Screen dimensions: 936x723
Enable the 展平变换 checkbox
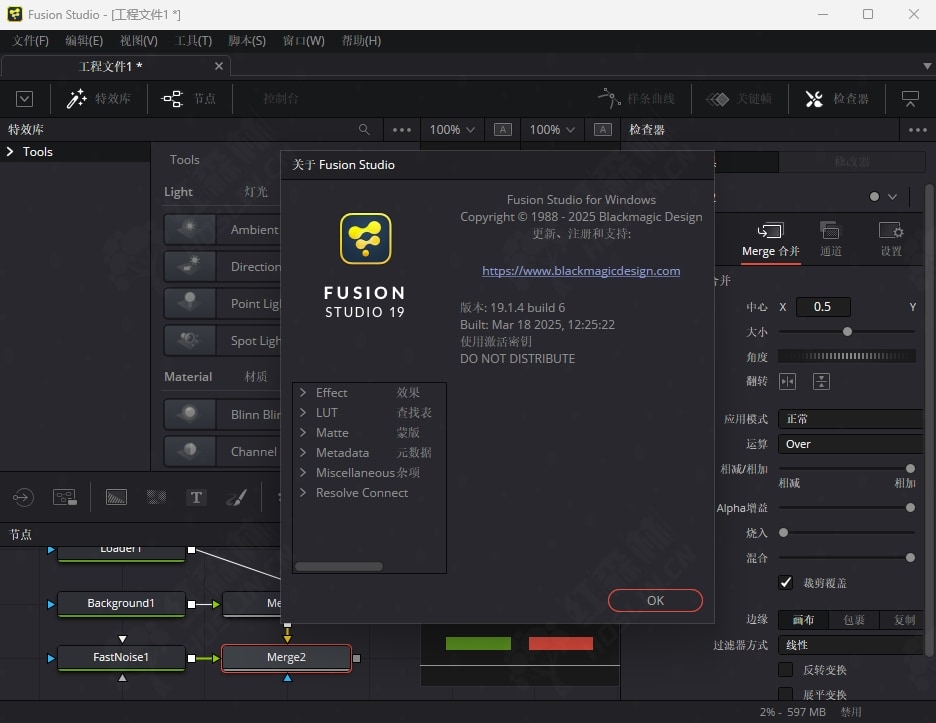pos(786,694)
